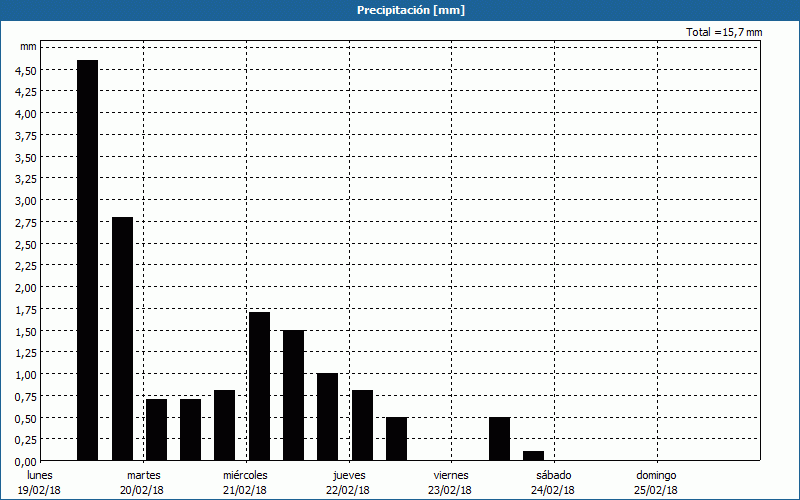Select the lunes 19/02/18 axis label

(40, 482)
